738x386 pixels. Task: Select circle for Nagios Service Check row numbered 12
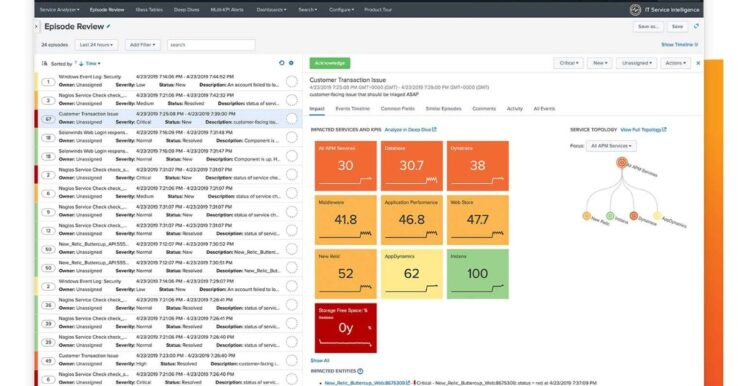point(292,230)
